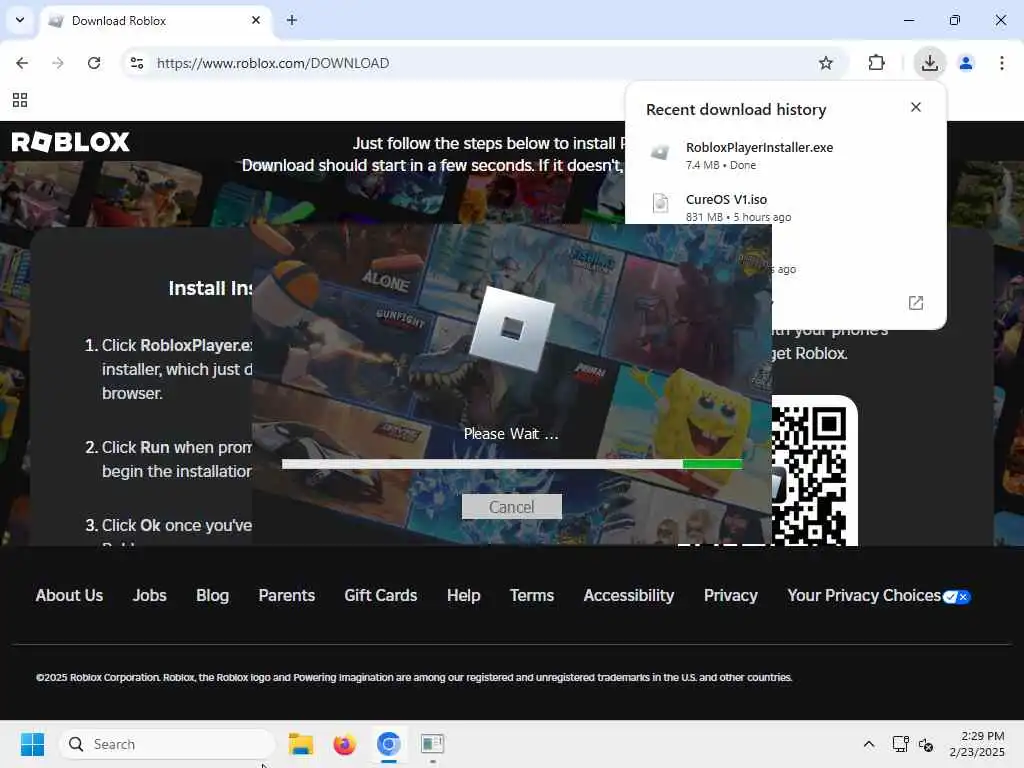Open File Explorer from taskbar
The width and height of the screenshot is (1024, 768).
(x=301, y=744)
